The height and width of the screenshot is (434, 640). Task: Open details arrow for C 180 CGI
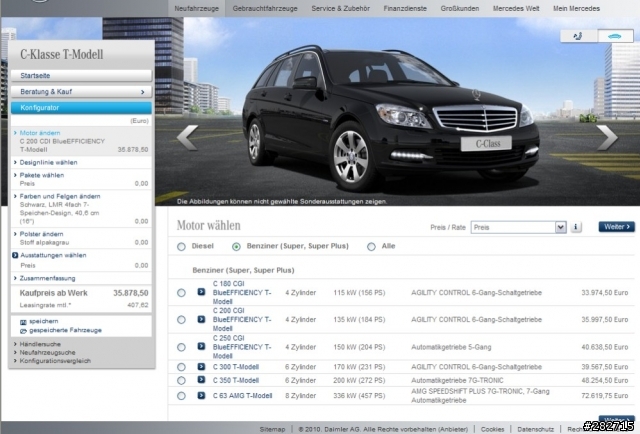(x=201, y=292)
